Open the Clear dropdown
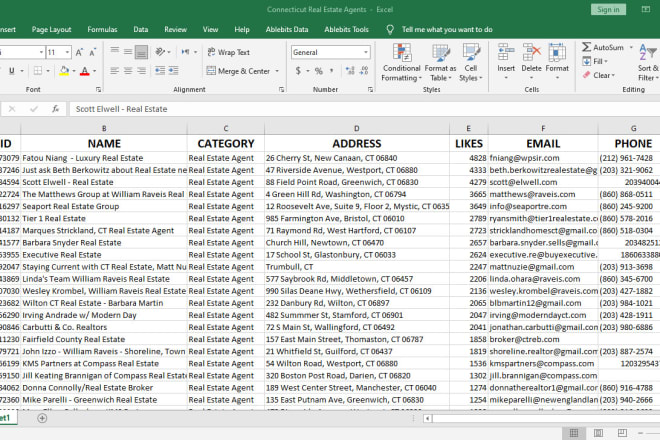 [599, 75]
